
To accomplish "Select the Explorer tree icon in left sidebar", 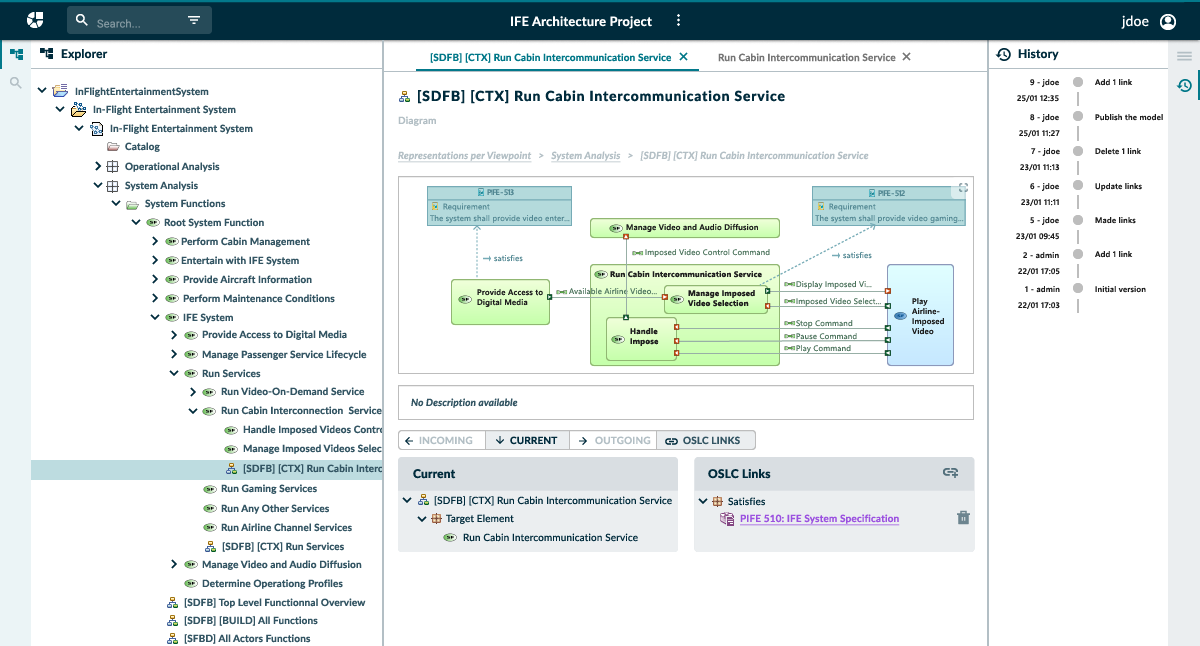I will click(15, 54).
